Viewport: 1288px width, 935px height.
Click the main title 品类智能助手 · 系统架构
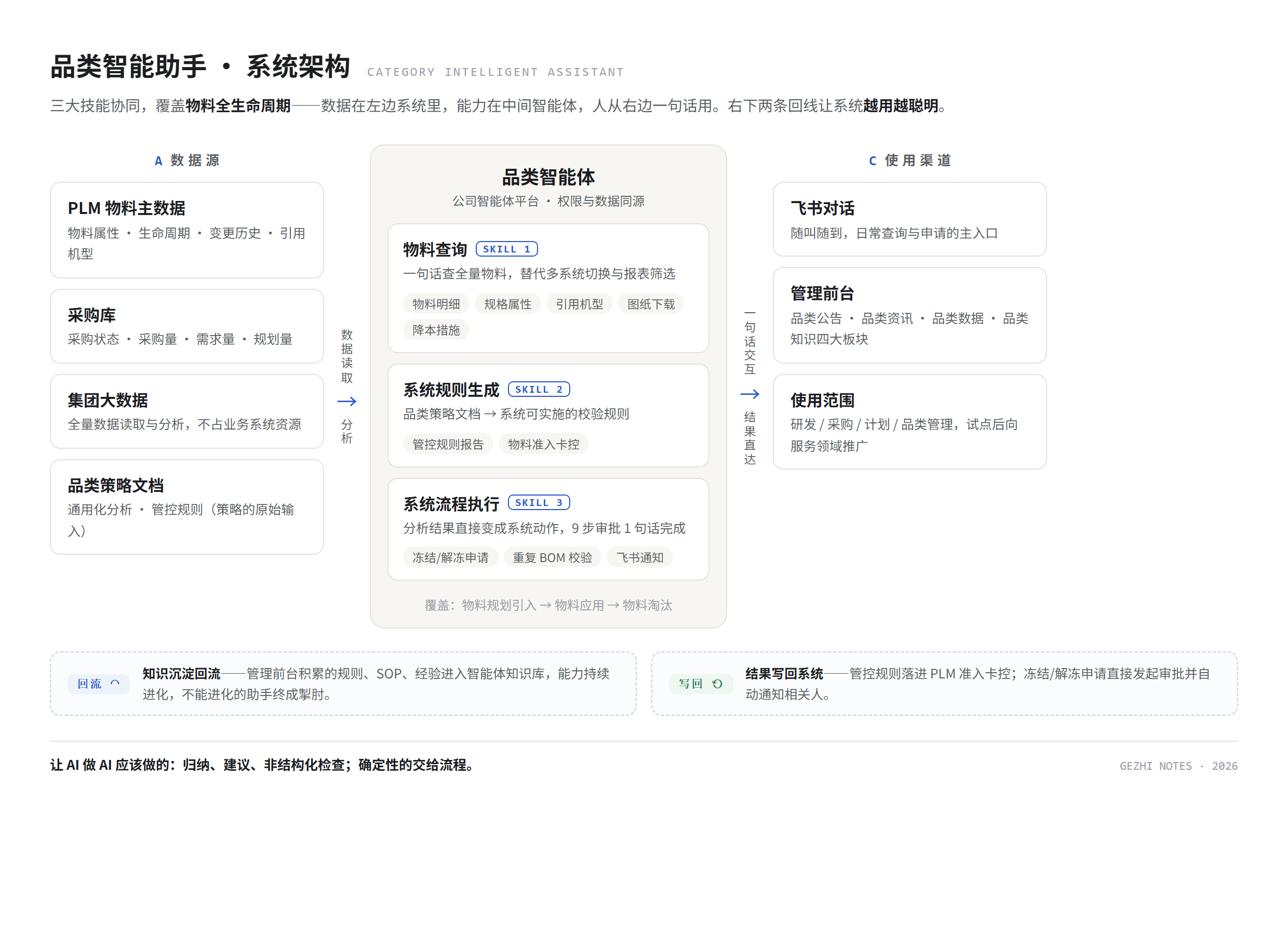[200, 66]
